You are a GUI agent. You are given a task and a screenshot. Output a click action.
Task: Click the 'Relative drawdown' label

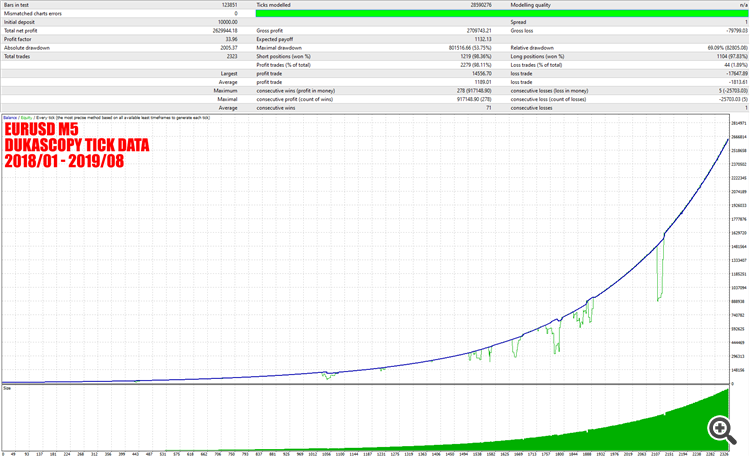(x=532, y=48)
